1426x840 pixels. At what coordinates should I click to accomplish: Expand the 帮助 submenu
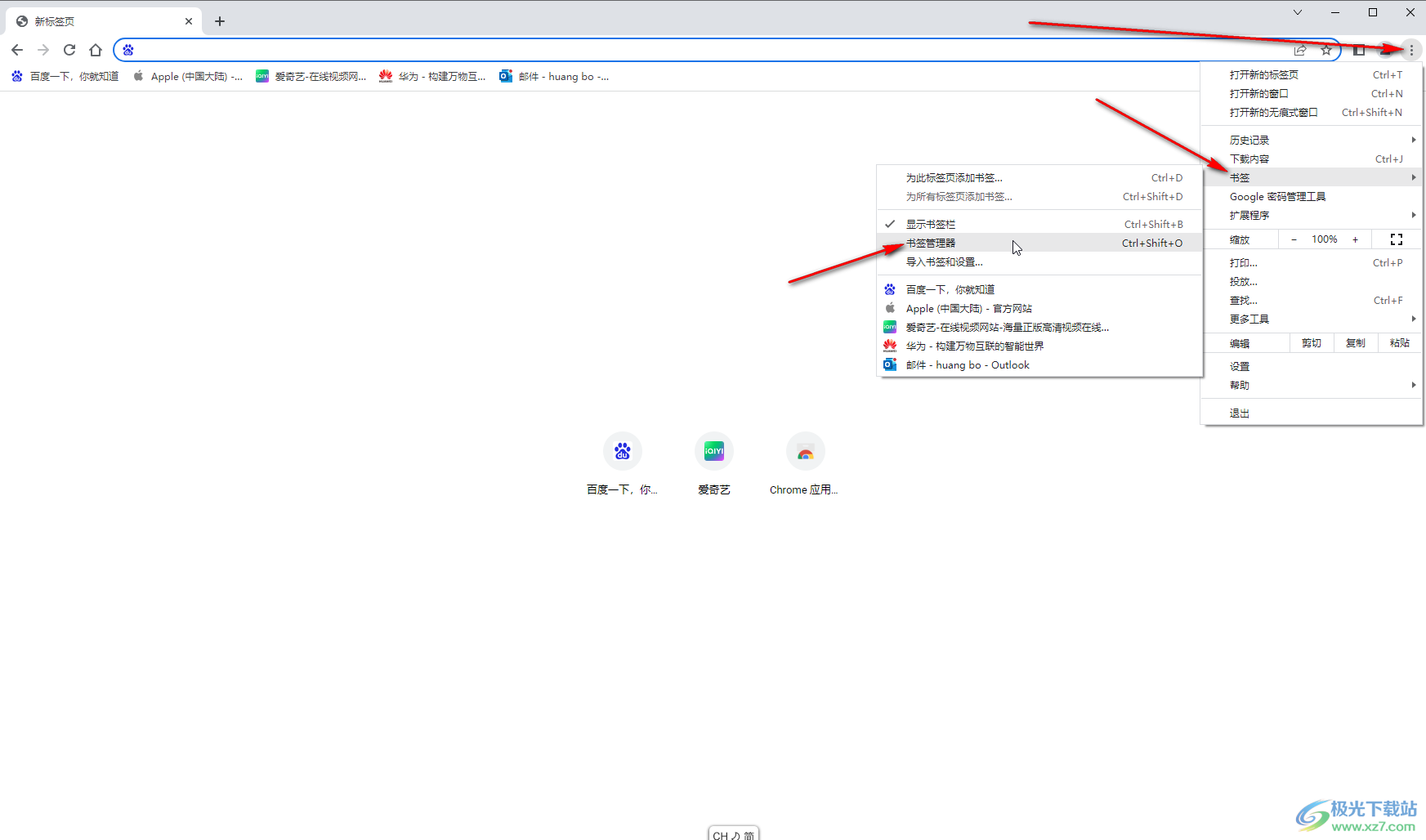click(1312, 385)
